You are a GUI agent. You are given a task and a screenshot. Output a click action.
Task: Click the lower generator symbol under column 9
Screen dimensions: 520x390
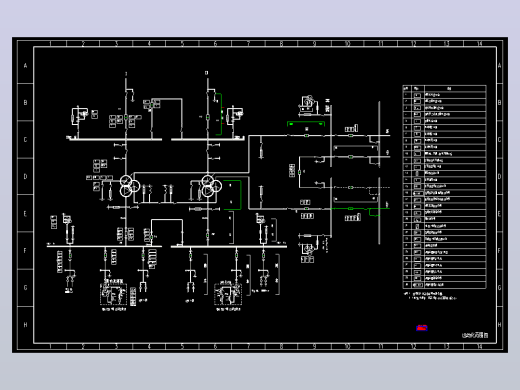(x=308, y=249)
